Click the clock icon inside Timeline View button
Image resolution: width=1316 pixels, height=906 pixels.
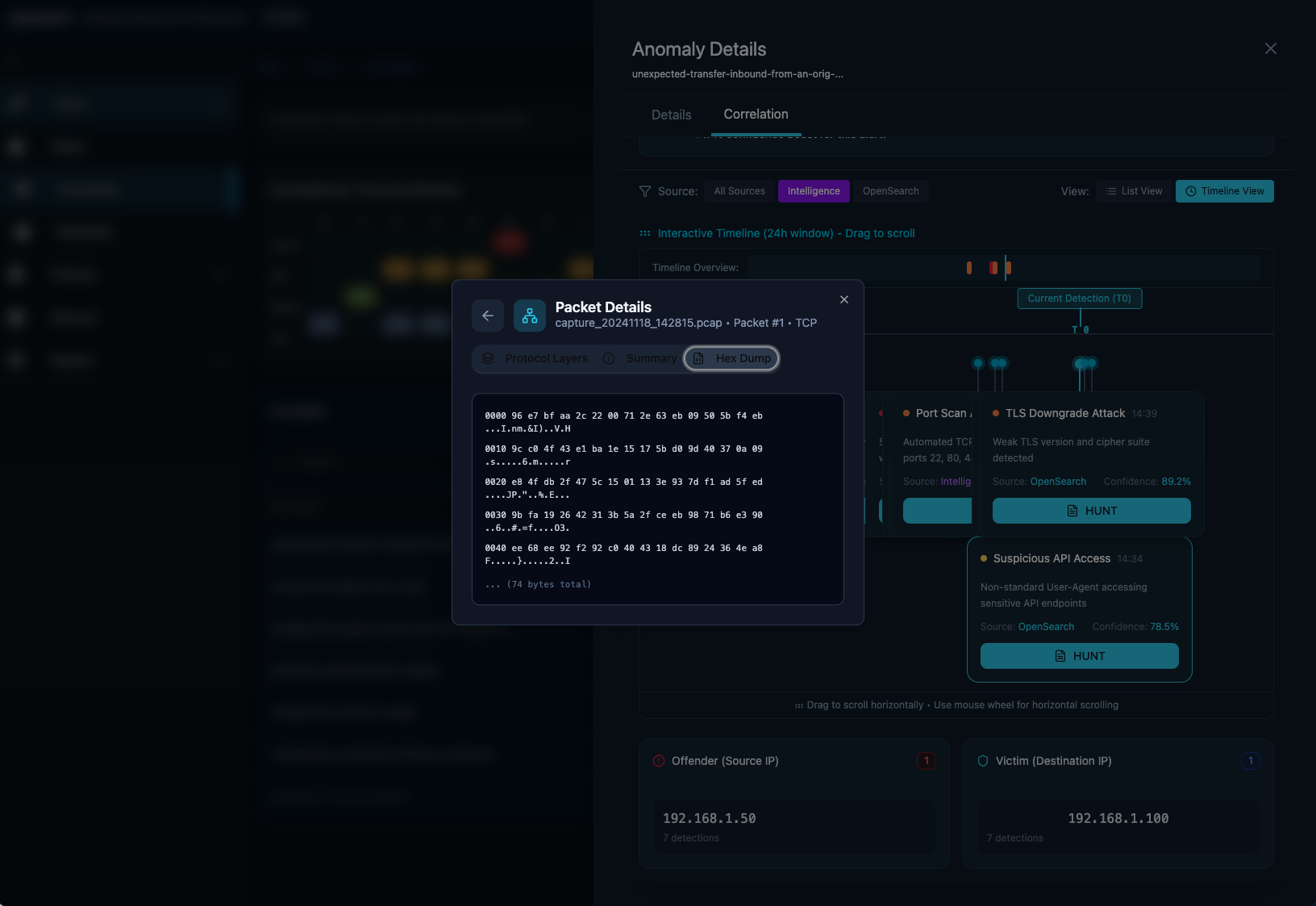pyautogui.click(x=1190, y=191)
